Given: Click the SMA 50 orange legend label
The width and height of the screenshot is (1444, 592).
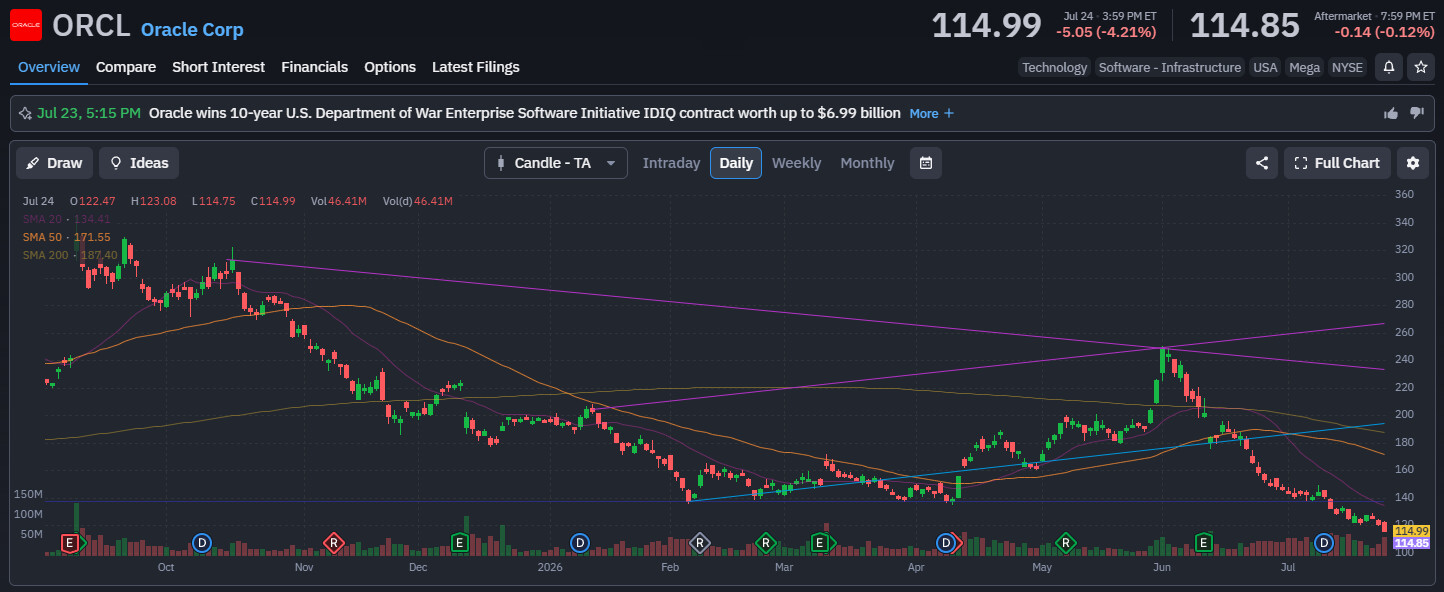Looking at the screenshot, I should 66,237.
